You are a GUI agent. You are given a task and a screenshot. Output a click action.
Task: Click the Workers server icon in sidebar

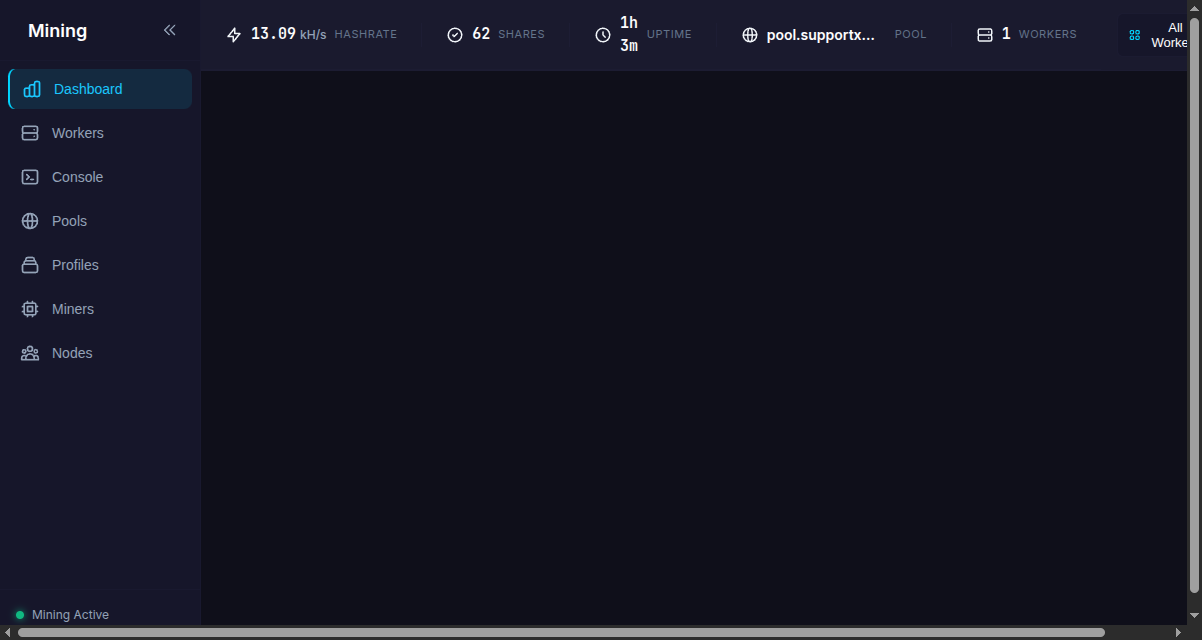[x=30, y=133]
